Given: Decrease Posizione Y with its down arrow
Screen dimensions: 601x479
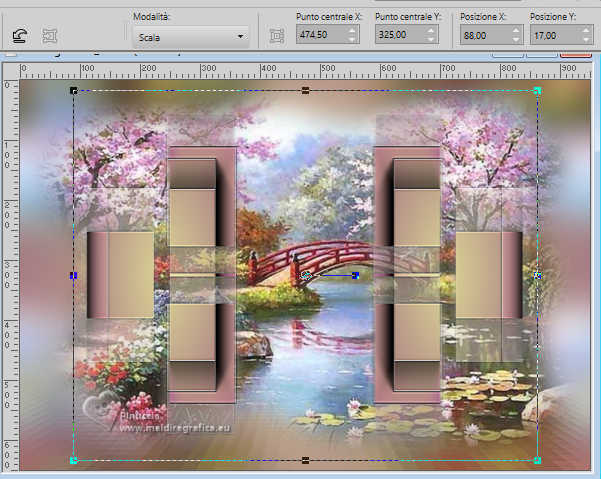Looking at the screenshot, I should (x=586, y=40).
